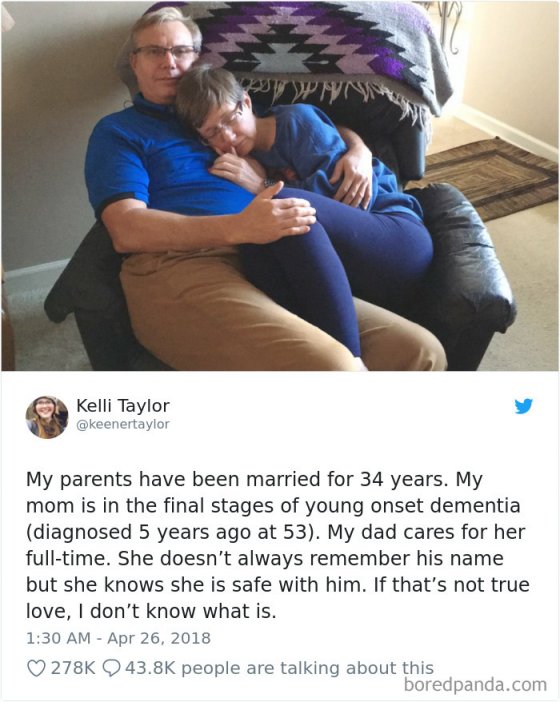This screenshot has height=702, width=560.
Task: Visit the @keenertaylor handle link
Action: 123,424
